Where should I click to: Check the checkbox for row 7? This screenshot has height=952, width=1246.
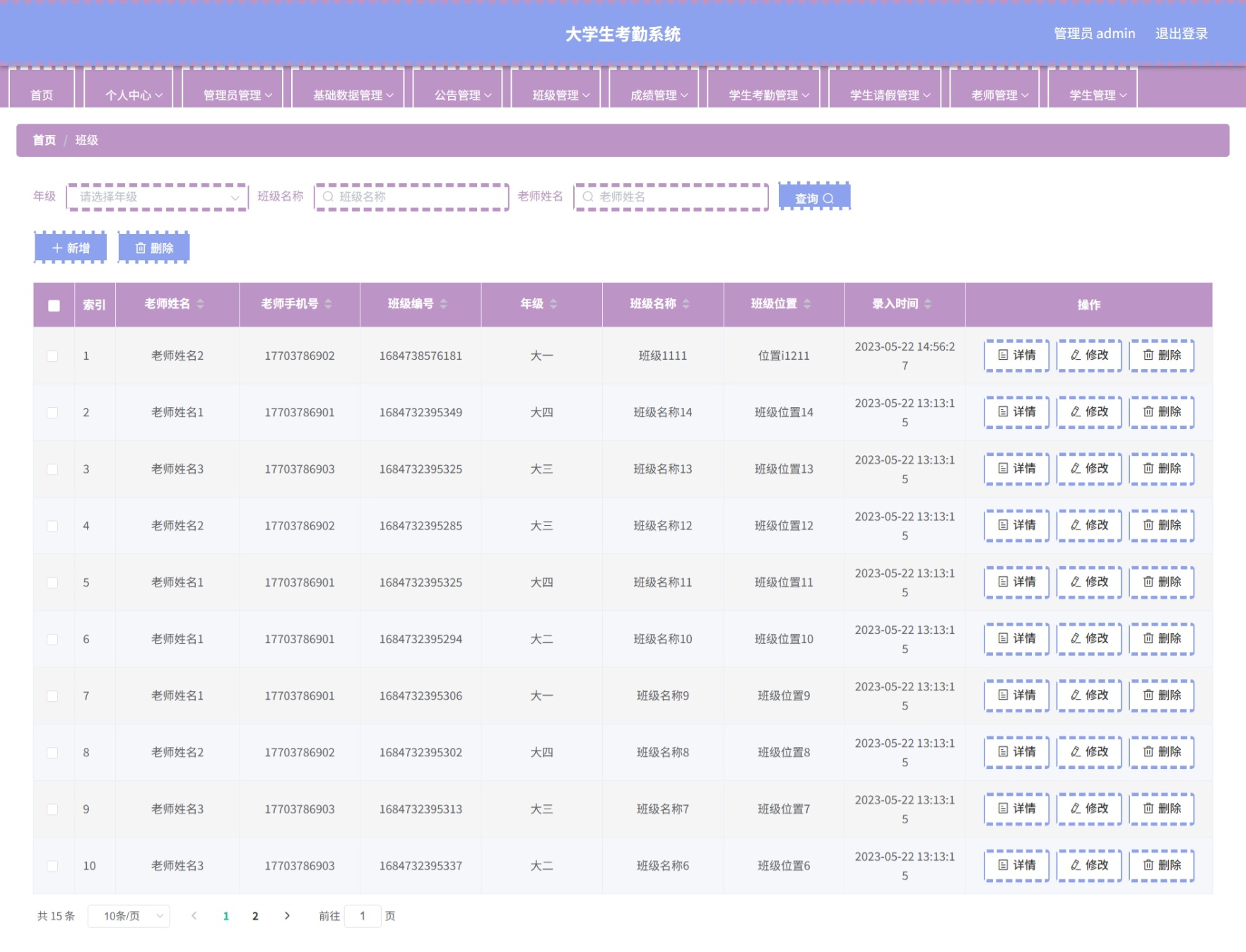pos(52,696)
